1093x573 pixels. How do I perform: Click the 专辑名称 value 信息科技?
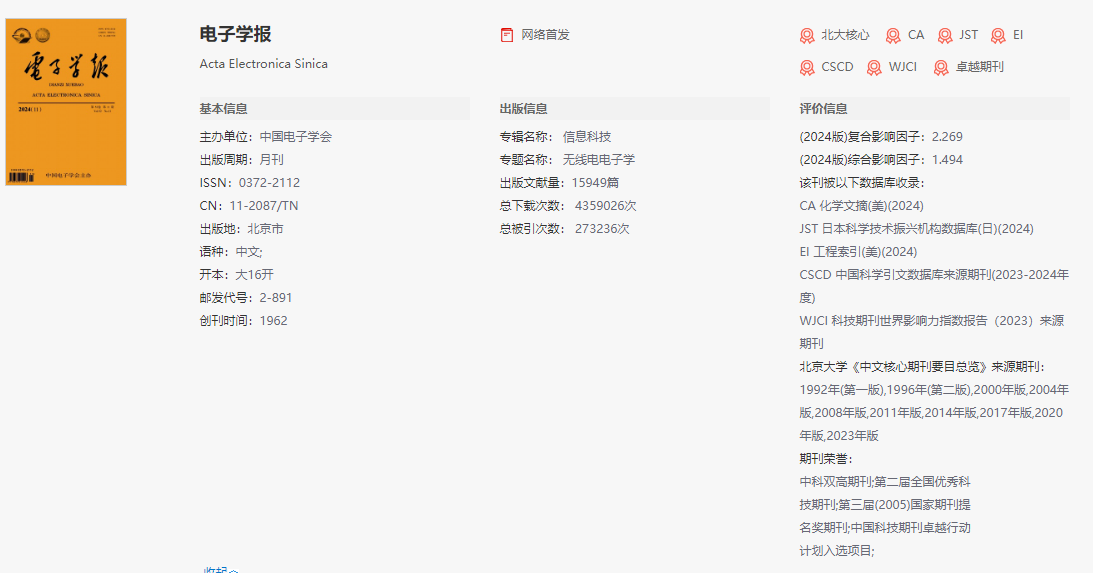click(587, 137)
